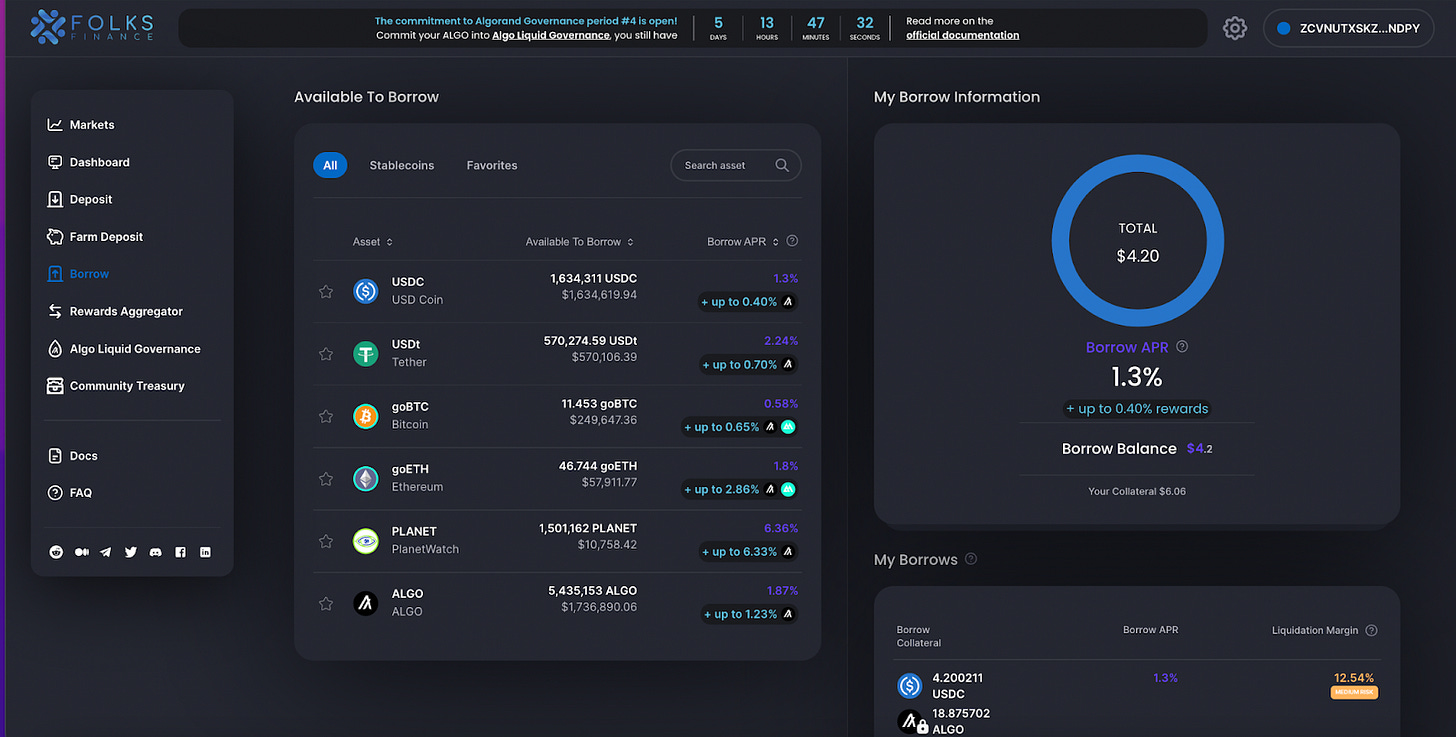Image resolution: width=1456 pixels, height=737 pixels.
Task: Click the MEDIUM RISK badge
Action: (x=1354, y=693)
